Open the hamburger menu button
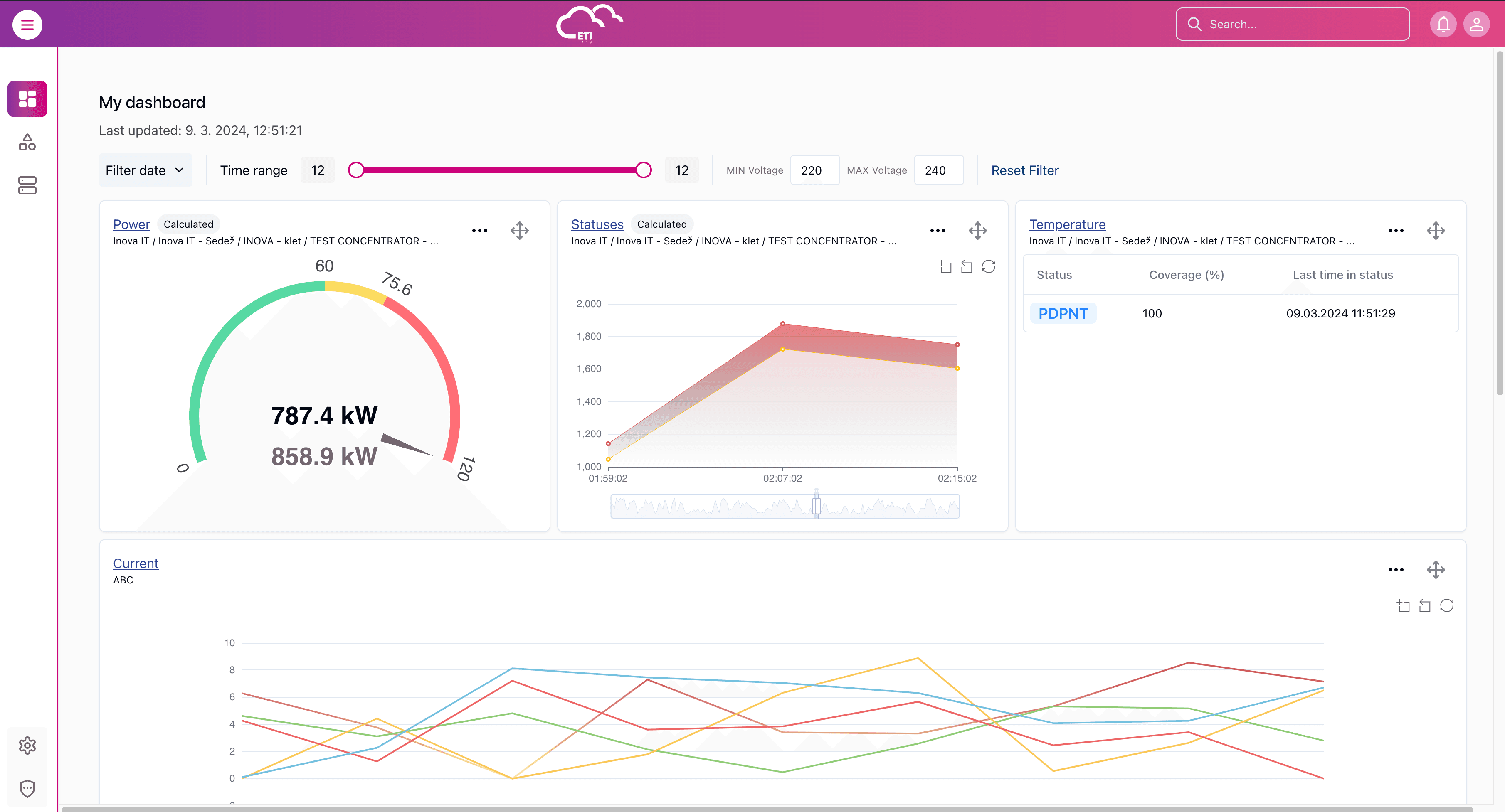The width and height of the screenshot is (1505, 812). (x=27, y=25)
